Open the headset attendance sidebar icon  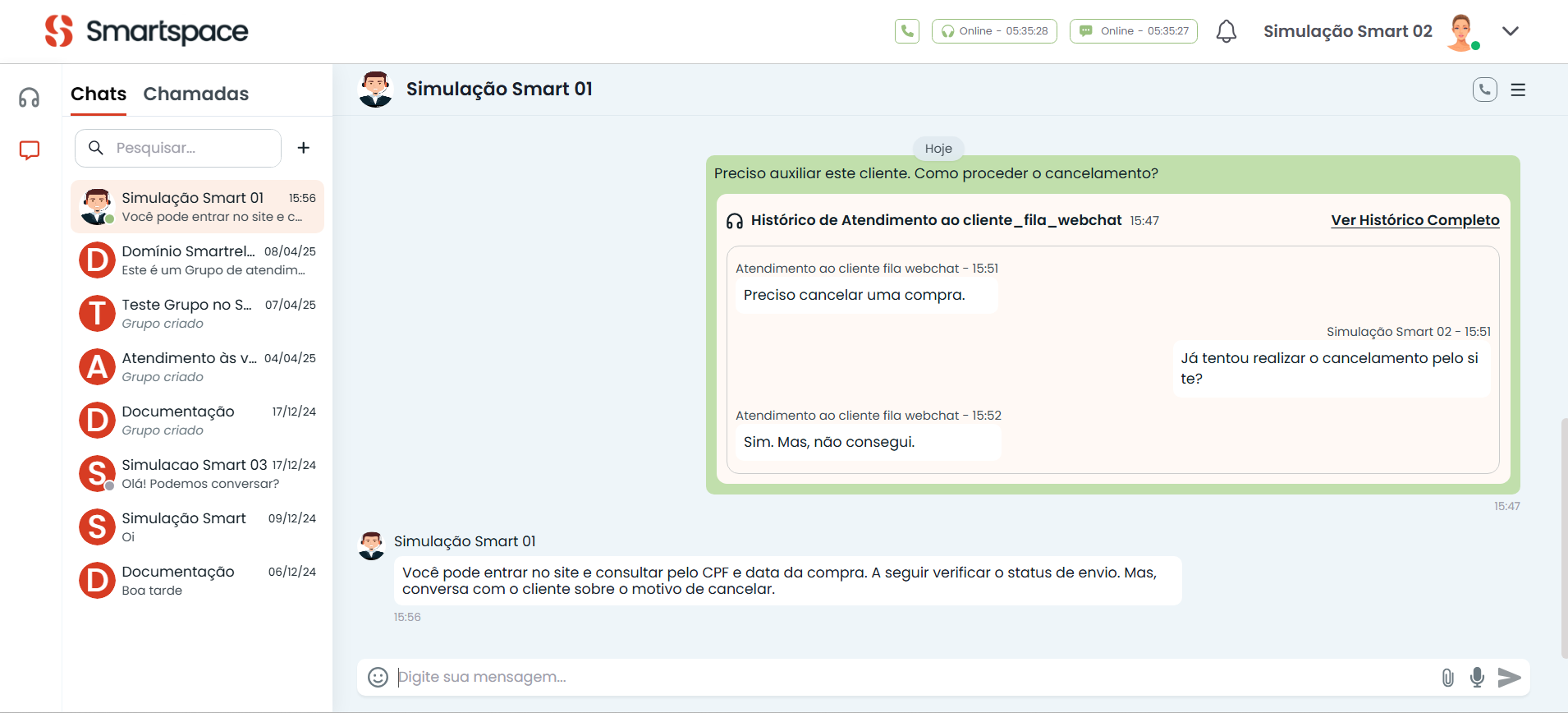click(x=30, y=98)
